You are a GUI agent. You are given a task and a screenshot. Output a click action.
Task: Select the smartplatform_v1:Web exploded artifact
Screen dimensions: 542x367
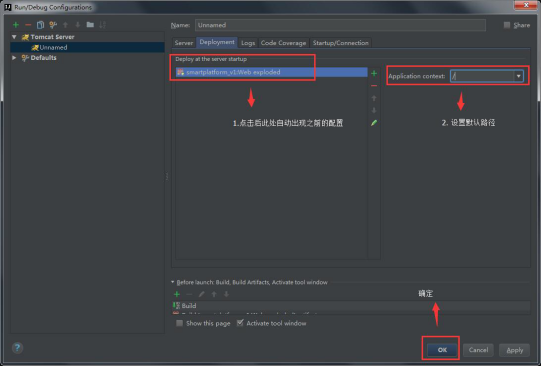[272, 72]
